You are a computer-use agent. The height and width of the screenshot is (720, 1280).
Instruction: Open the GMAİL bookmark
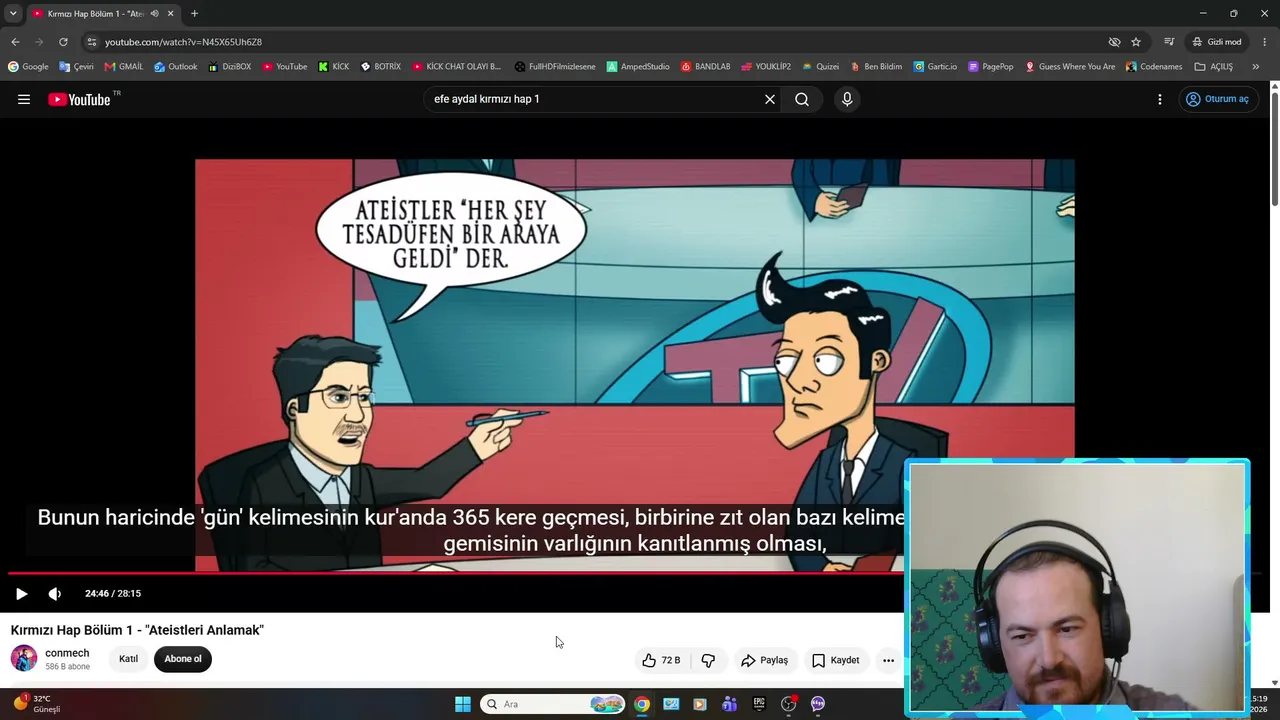pos(124,67)
